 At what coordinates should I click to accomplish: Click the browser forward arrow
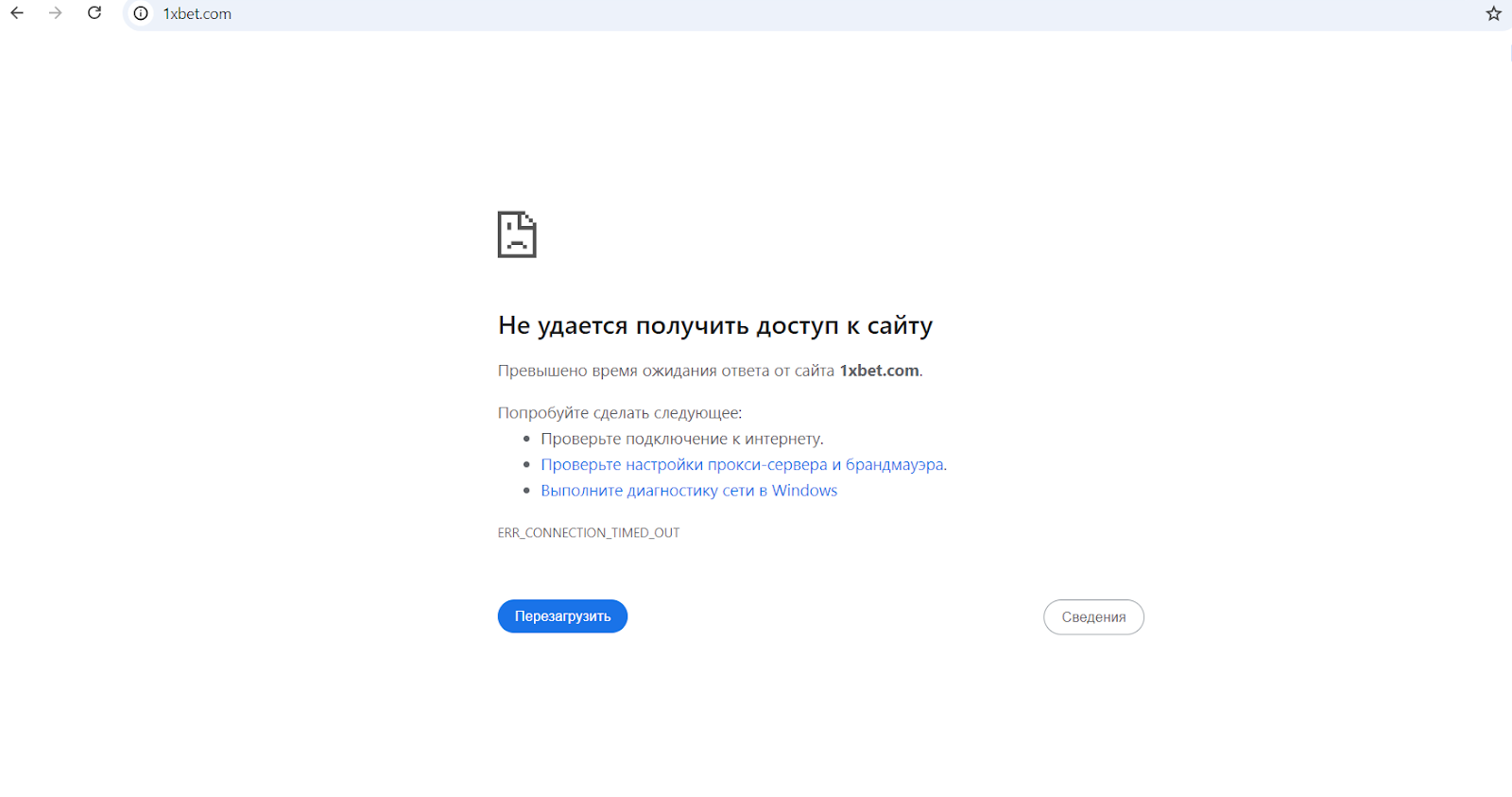(56, 13)
